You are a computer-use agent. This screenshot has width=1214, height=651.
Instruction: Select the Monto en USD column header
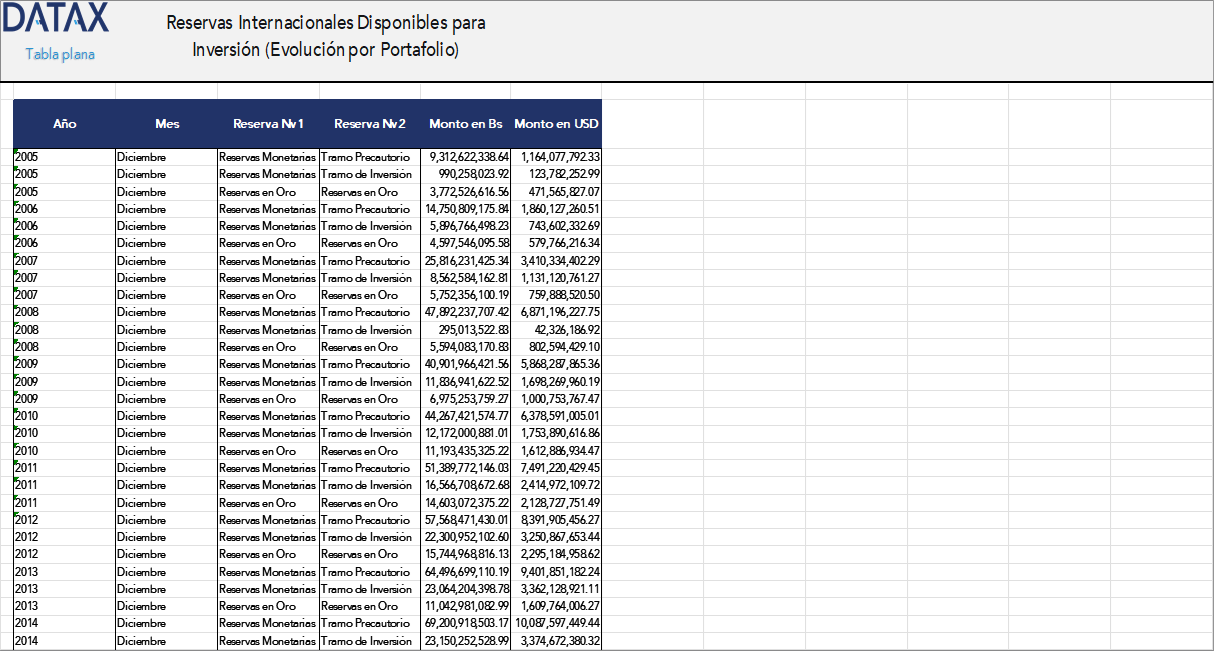[556, 124]
